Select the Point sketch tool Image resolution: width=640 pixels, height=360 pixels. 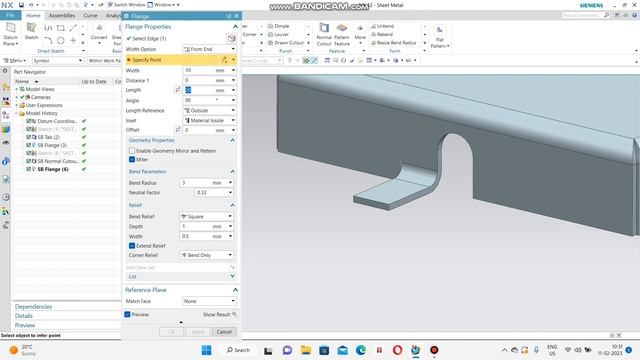[x=73, y=40]
